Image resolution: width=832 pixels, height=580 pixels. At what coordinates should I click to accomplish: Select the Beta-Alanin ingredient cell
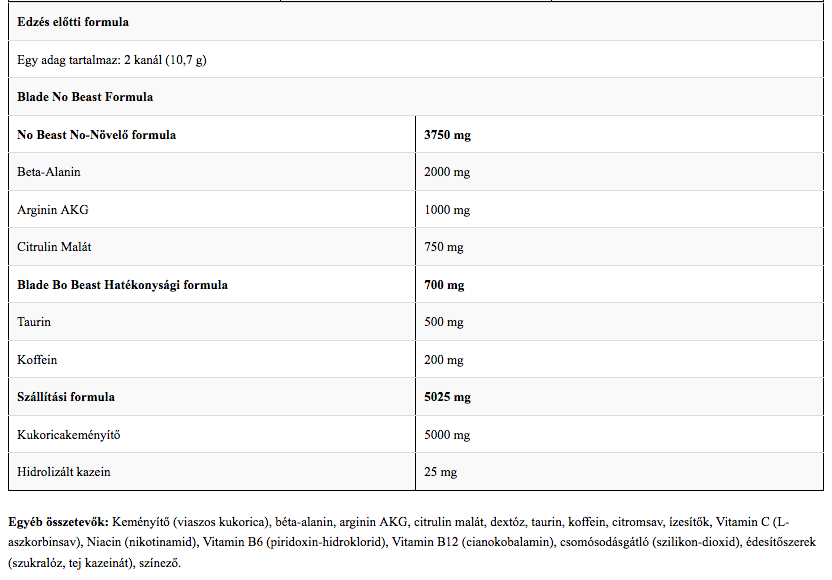(49, 172)
